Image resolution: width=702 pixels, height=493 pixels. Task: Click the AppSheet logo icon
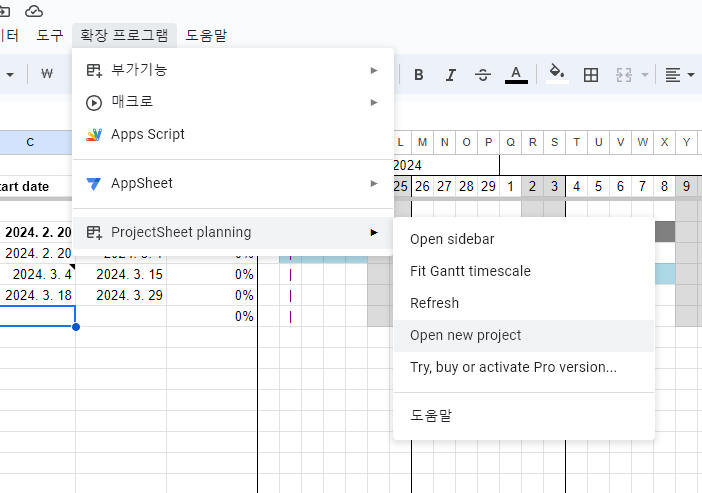(x=94, y=184)
